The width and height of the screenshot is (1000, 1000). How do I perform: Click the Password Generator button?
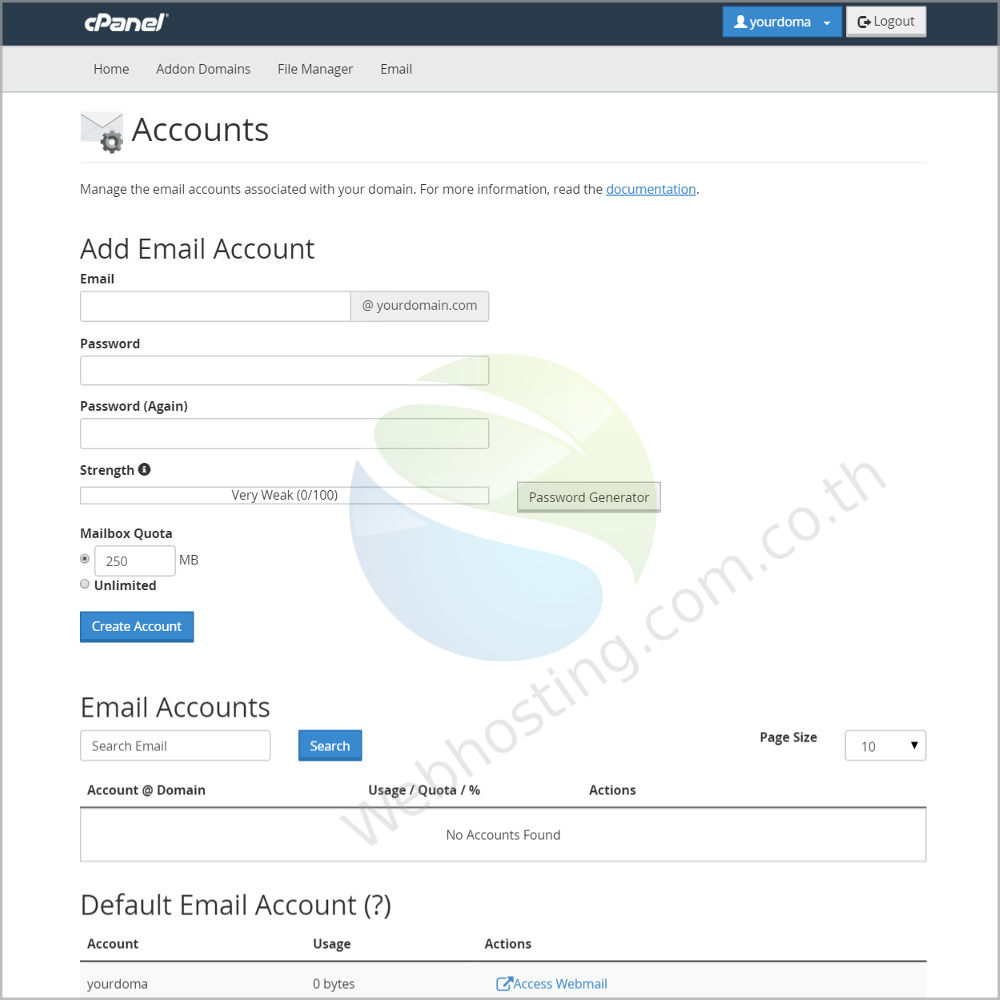click(x=588, y=496)
